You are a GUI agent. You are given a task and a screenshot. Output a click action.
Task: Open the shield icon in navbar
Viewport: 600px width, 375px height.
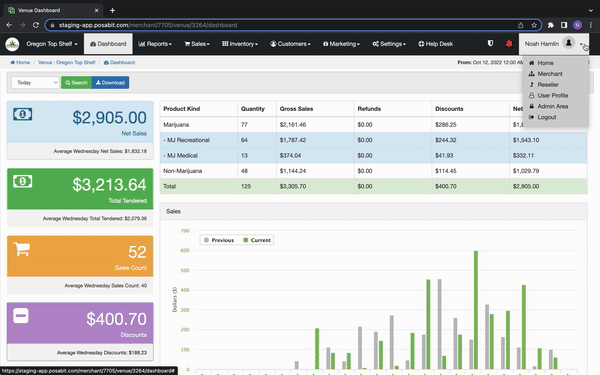[490, 43]
